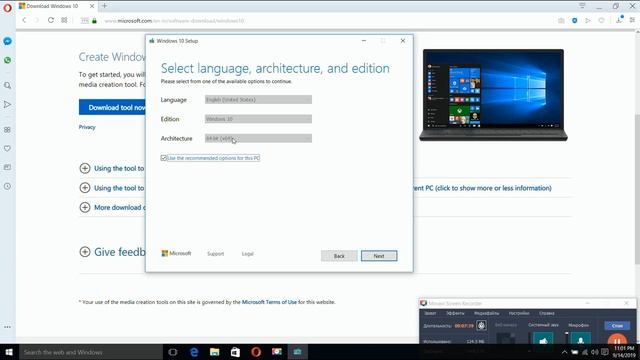Open the Microsoft Terms of Use link
640x360 pixels.
(x=269, y=302)
